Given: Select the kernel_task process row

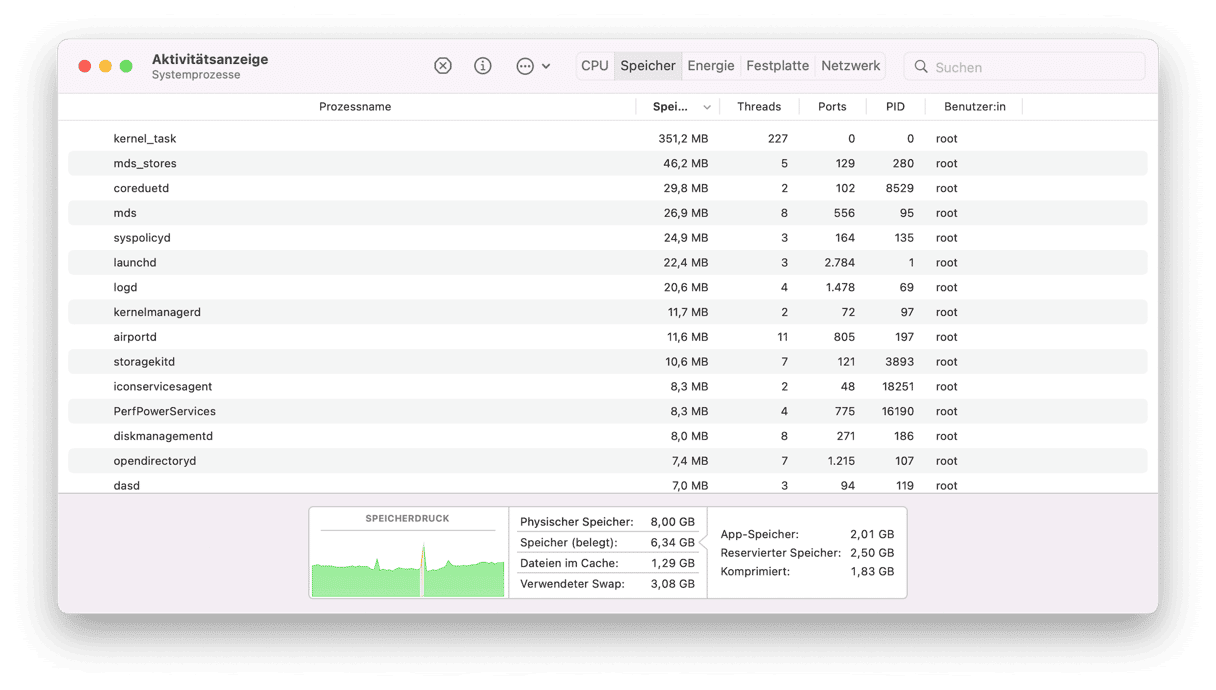Looking at the screenshot, I should 608,139.
